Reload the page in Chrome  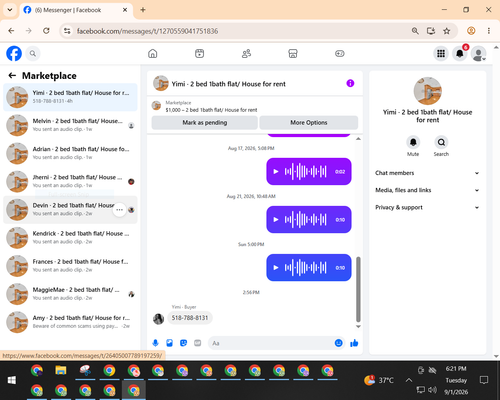pos(46,31)
